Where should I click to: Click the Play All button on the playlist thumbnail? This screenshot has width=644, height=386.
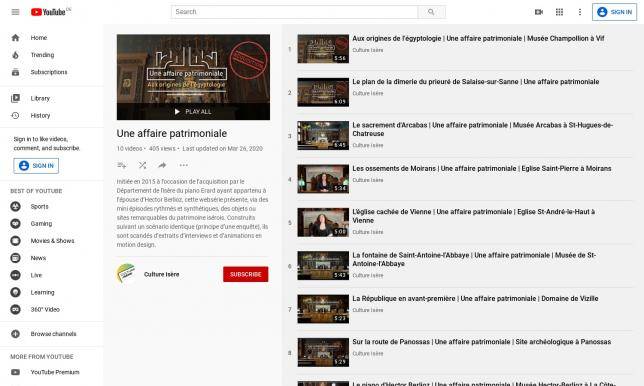coord(193,111)
